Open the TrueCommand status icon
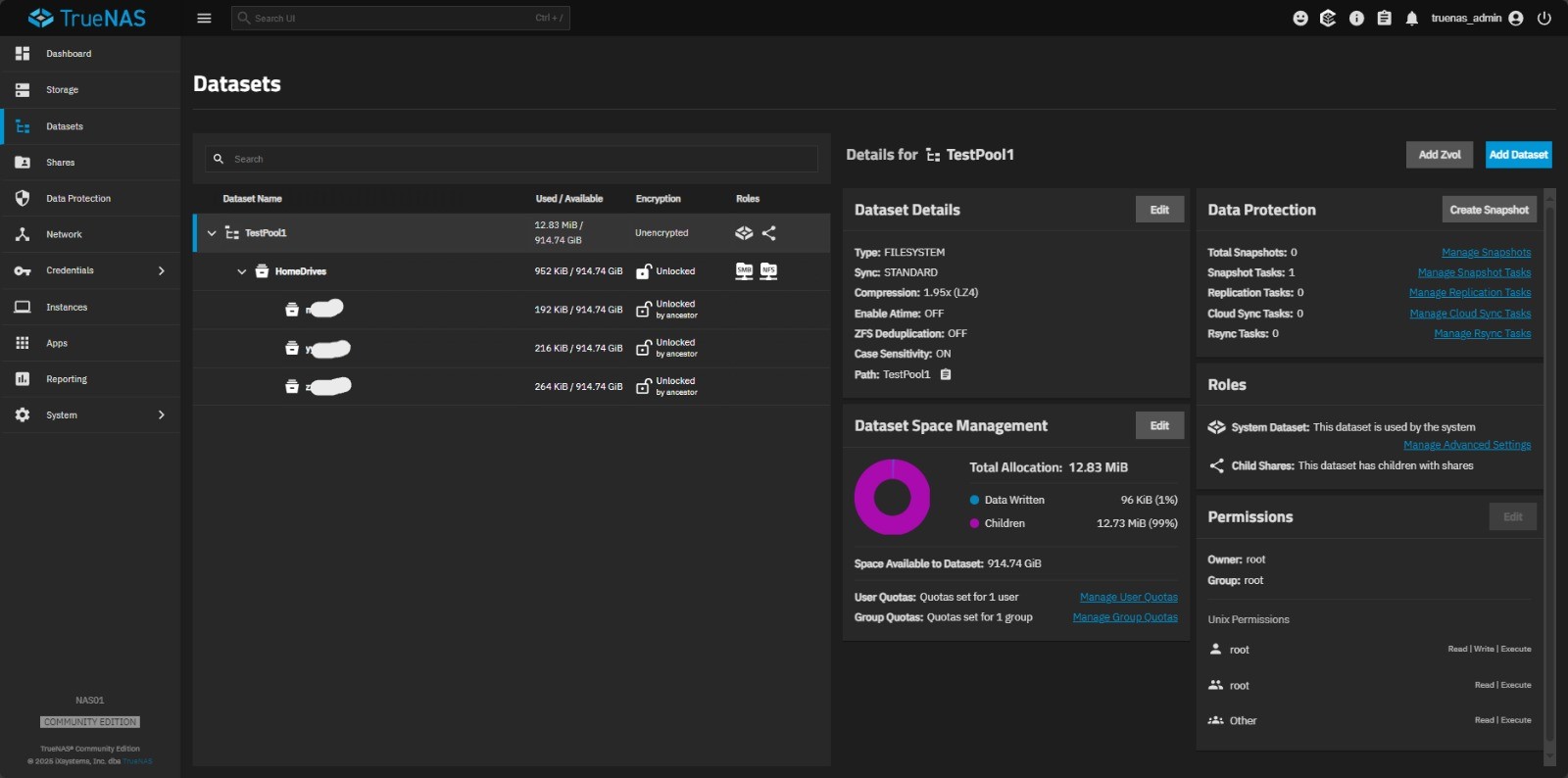Screen dimensions: 1568x778 1328,18
